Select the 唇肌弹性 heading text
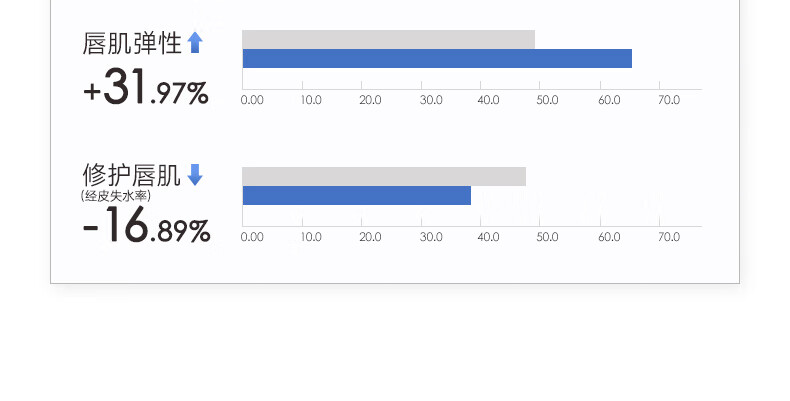The image size is (790, 401). 132,43
